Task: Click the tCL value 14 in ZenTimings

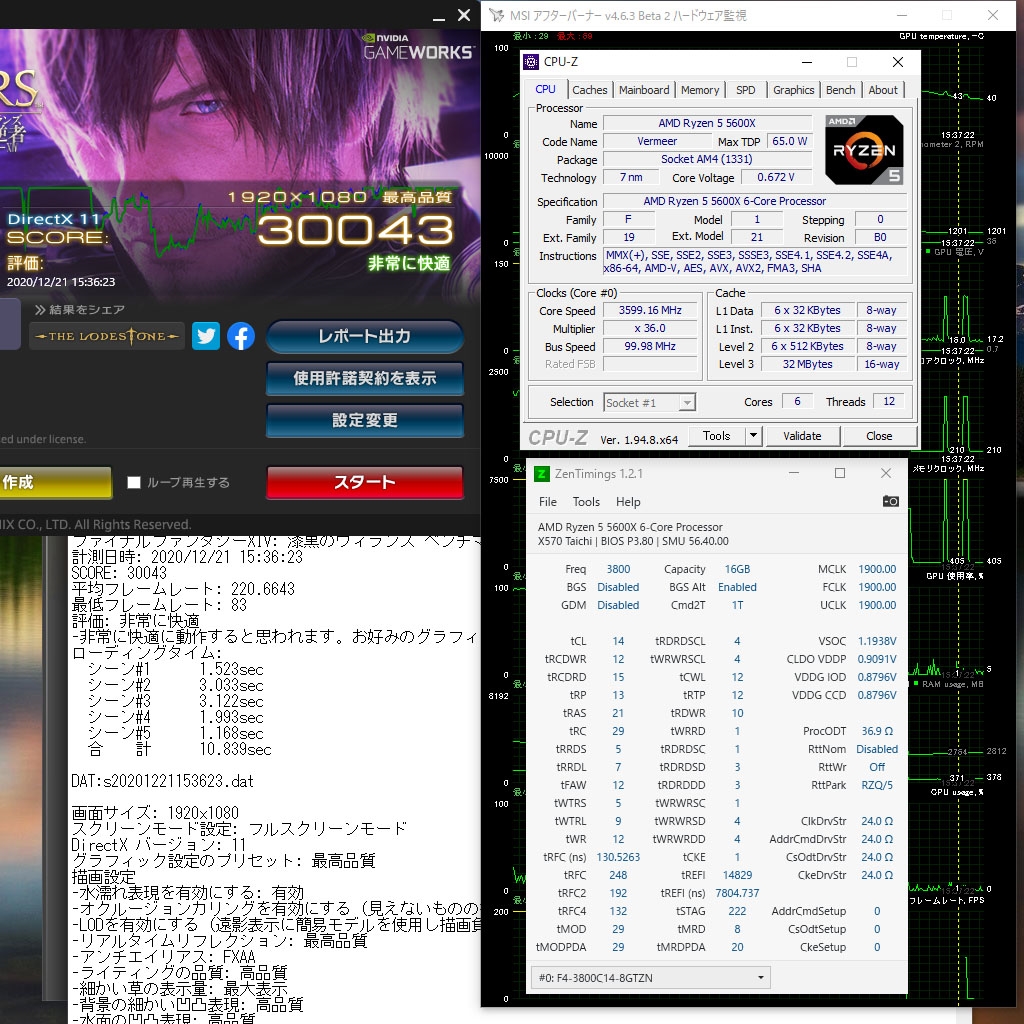Action: 618,641
